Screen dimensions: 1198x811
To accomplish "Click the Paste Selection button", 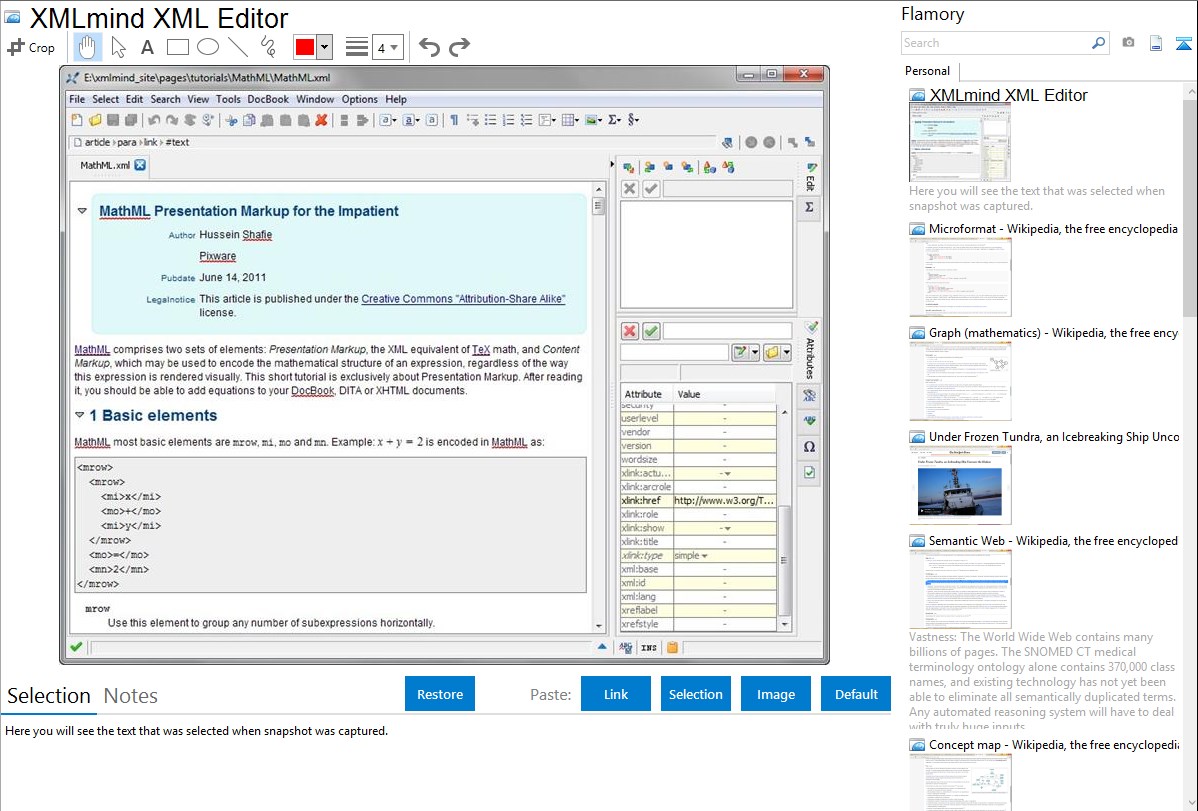I will tap(695, 694).
